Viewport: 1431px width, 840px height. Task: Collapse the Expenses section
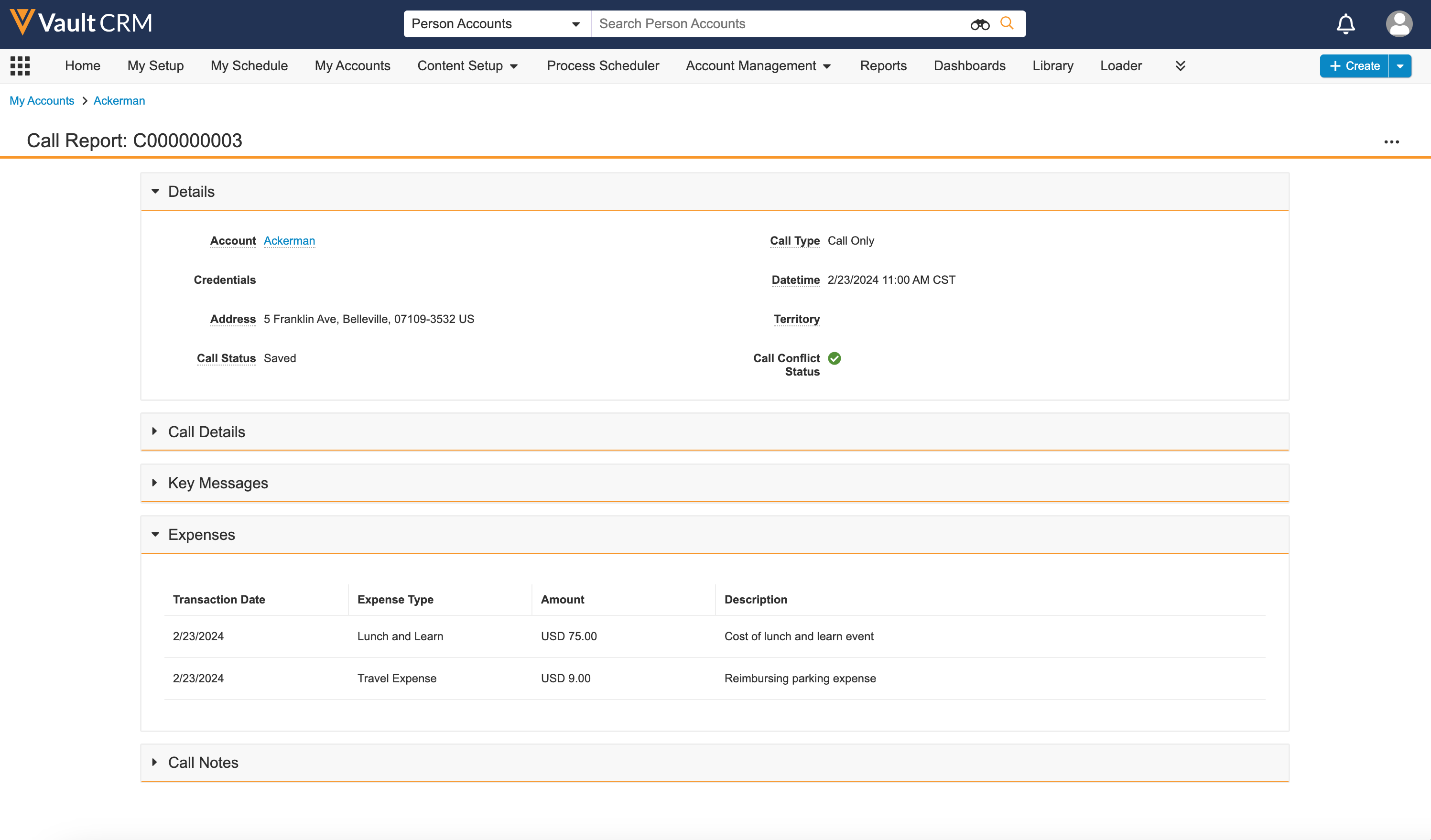coord(155,535)
